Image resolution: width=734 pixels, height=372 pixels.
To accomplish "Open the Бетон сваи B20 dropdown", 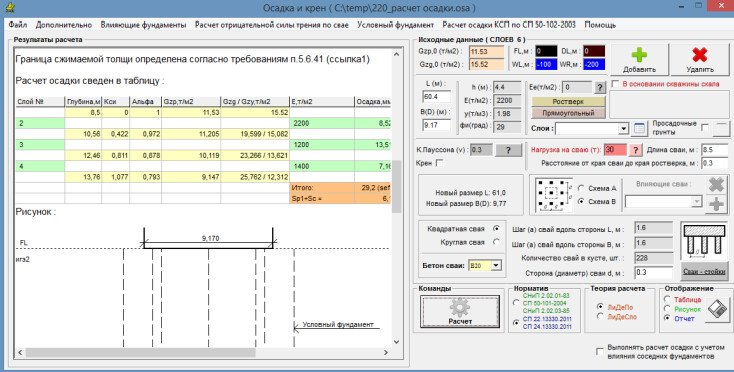I will 495,265.
